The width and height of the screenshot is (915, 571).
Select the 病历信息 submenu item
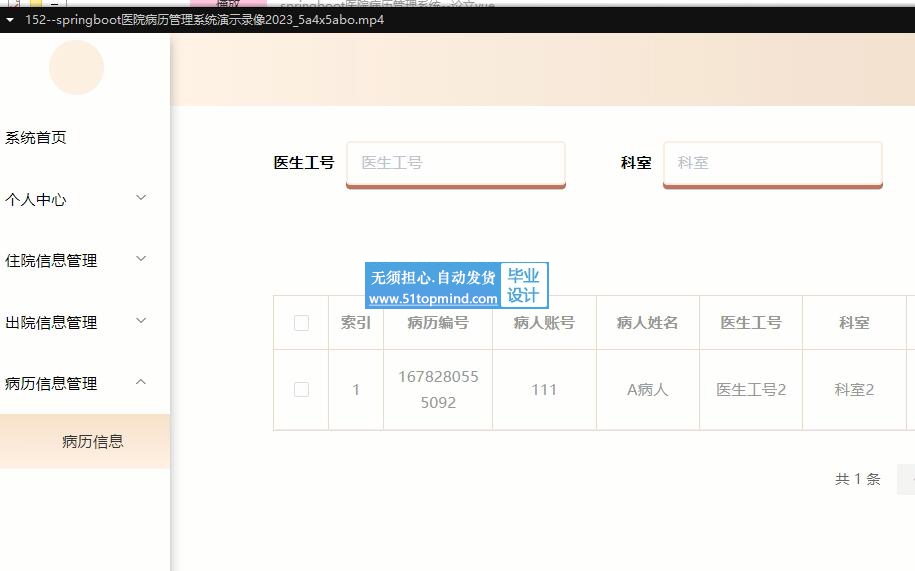click(x=93, y=441)
